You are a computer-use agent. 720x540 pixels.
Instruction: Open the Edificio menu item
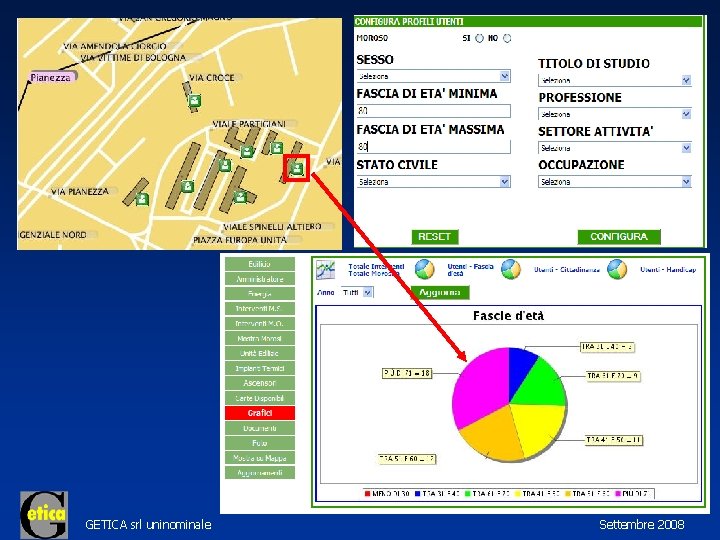point(259,264)
